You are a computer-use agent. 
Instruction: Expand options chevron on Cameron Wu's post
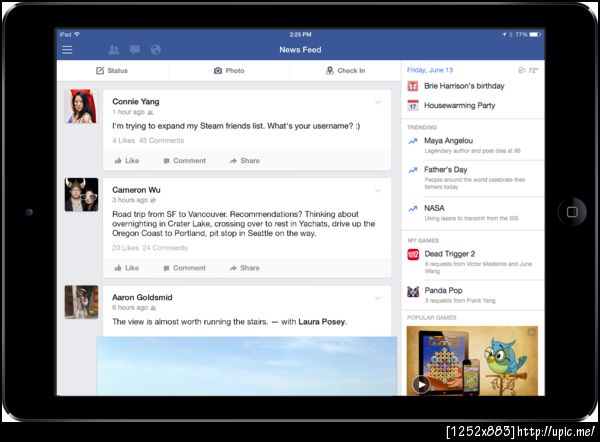(x=378, y=191)
